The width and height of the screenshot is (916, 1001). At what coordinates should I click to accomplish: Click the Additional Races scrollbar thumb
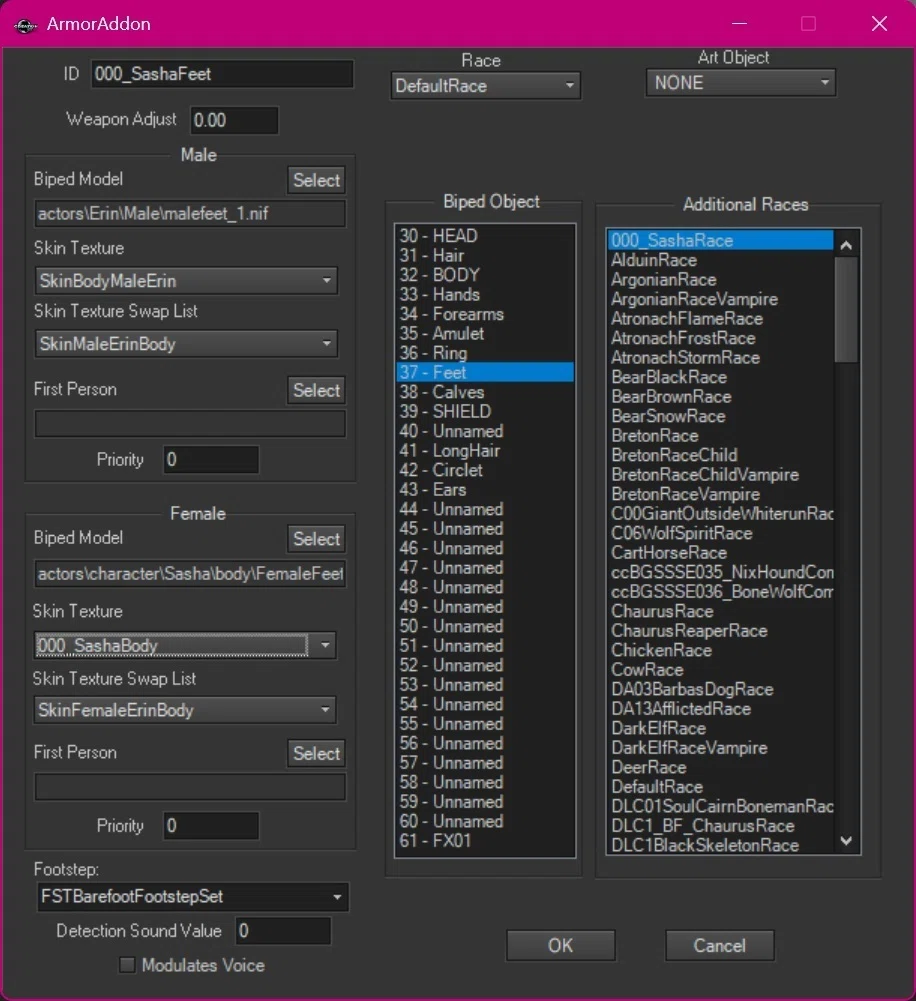846,310
